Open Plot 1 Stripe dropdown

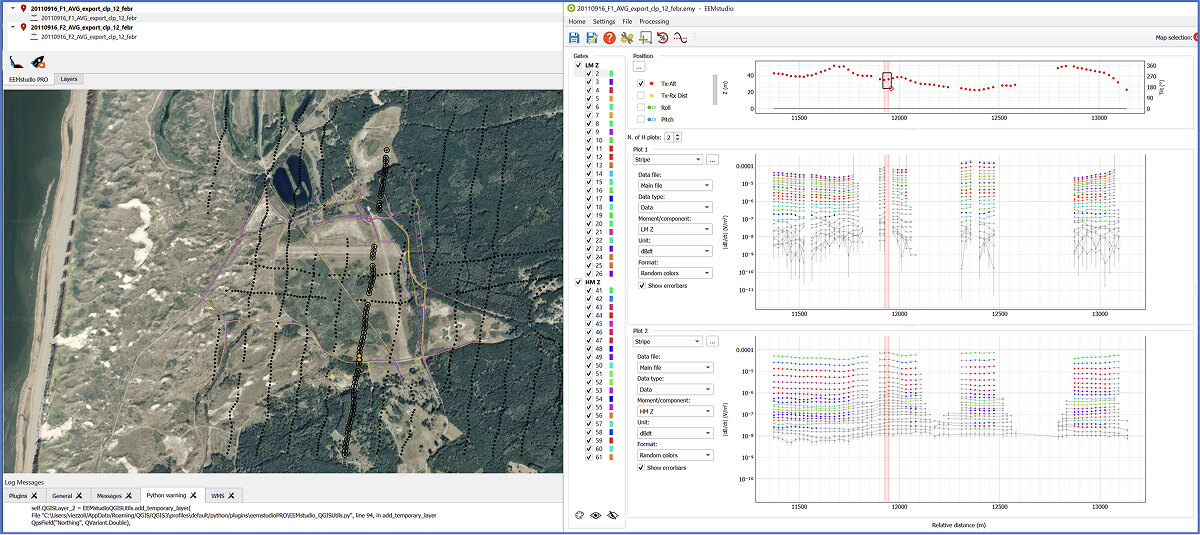668,159
